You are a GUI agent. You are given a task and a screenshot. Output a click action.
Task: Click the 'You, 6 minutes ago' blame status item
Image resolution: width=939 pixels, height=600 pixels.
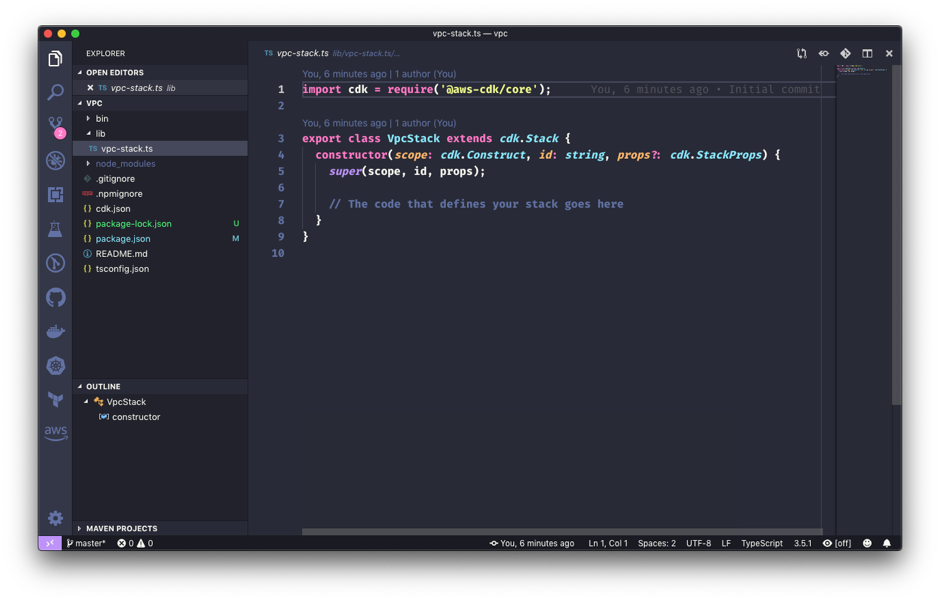tap(532, 543)
